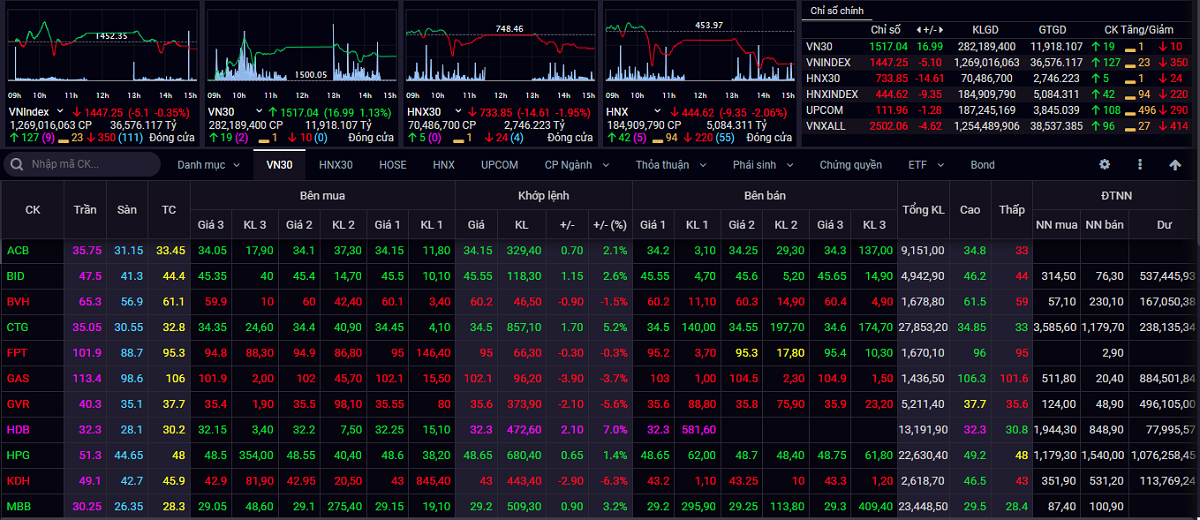Expand the CP Ngành dropdown
1200x520 pixels.
tap(575, 165)
